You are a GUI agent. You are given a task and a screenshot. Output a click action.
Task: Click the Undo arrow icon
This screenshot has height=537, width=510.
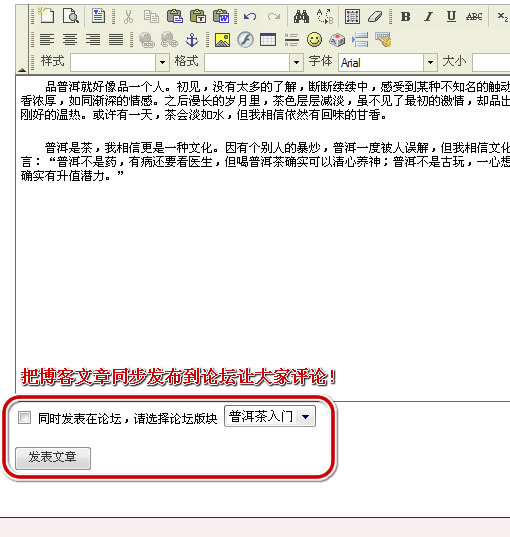click(250, 16)
